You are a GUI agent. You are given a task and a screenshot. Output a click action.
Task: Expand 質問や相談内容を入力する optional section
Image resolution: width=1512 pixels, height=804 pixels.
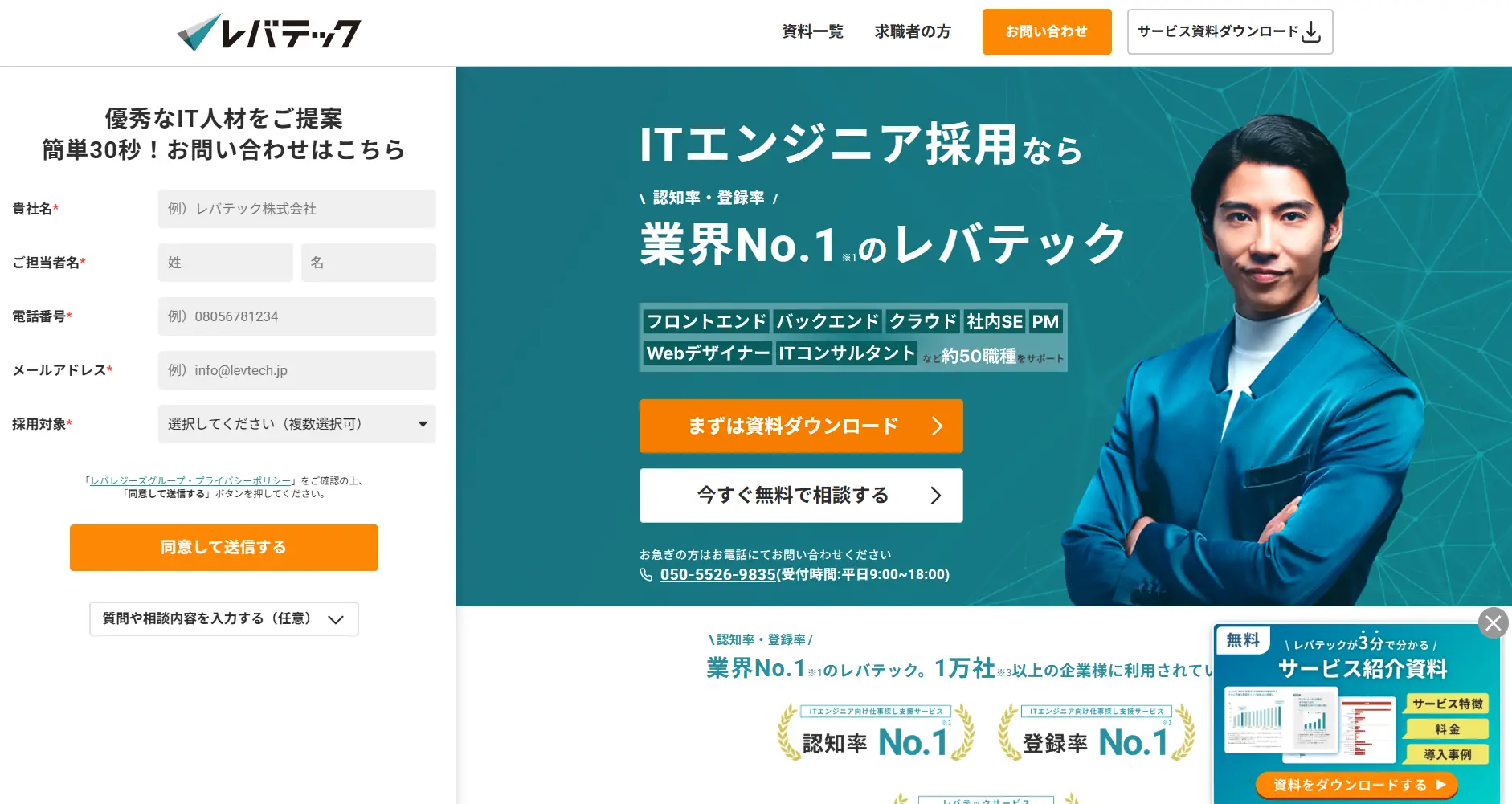tap(224, 619)
